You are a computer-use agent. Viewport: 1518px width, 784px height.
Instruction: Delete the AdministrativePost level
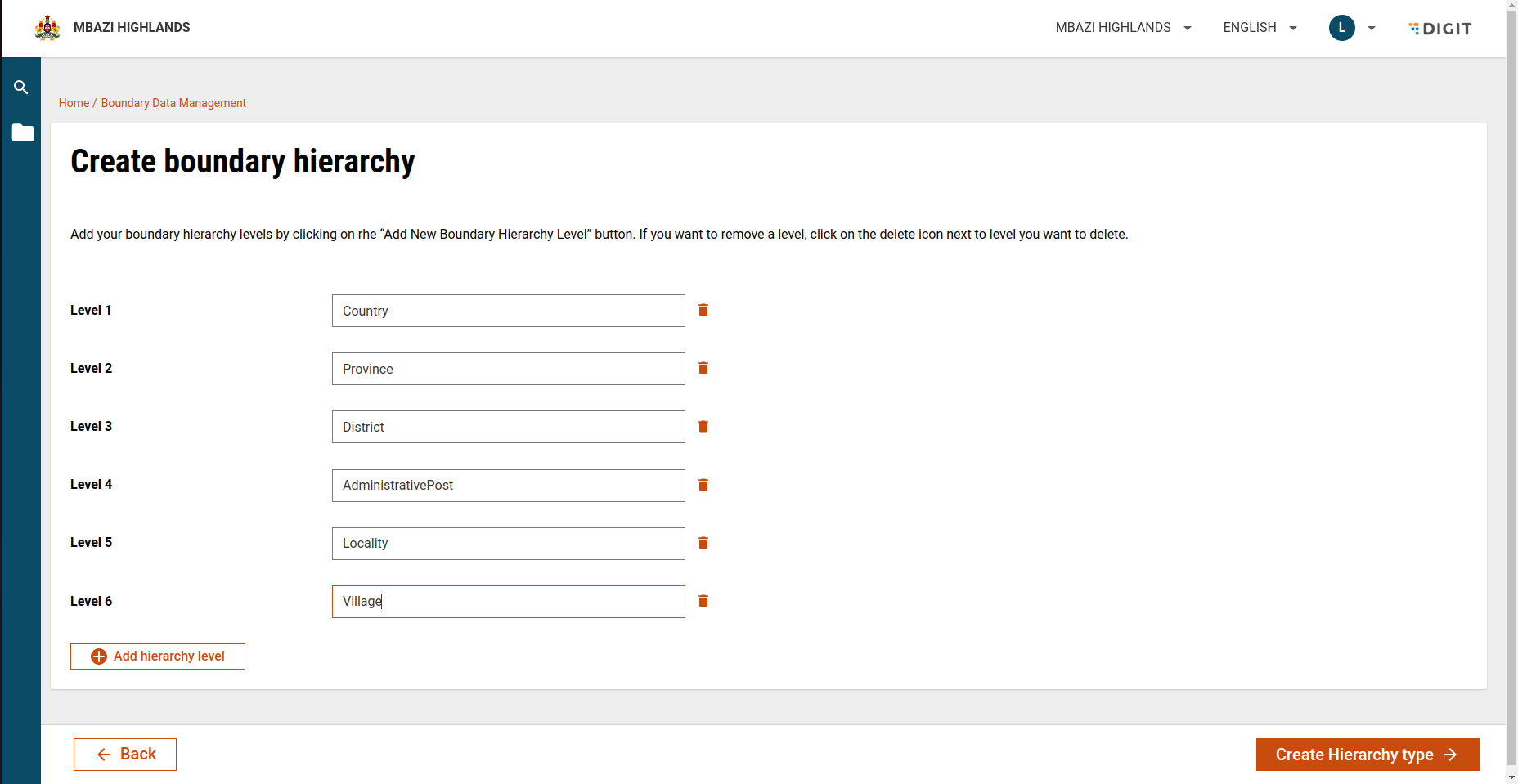tap(703, 485)
